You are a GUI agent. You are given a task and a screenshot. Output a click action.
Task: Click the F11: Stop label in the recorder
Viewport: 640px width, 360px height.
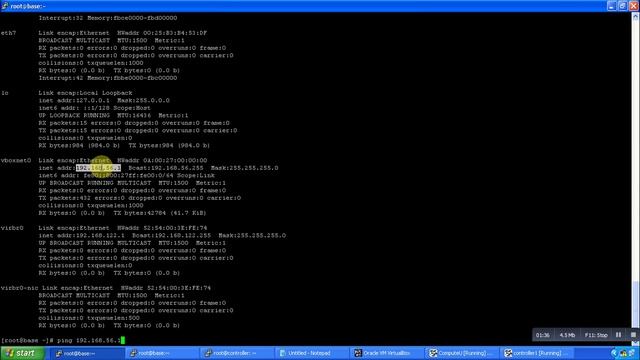[596, 335]
